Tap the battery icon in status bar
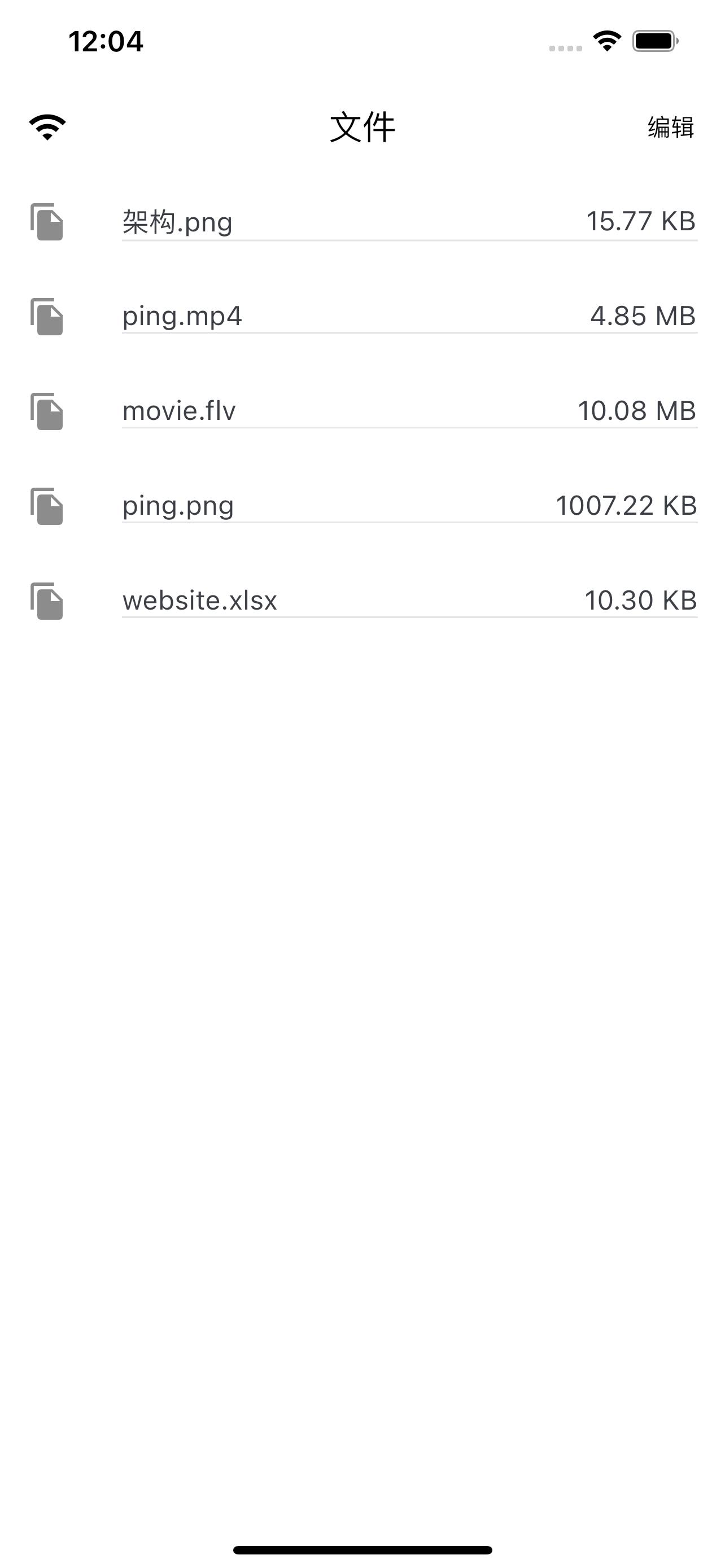Viewport: 725px width, 1568px height. tap(655, 41)
